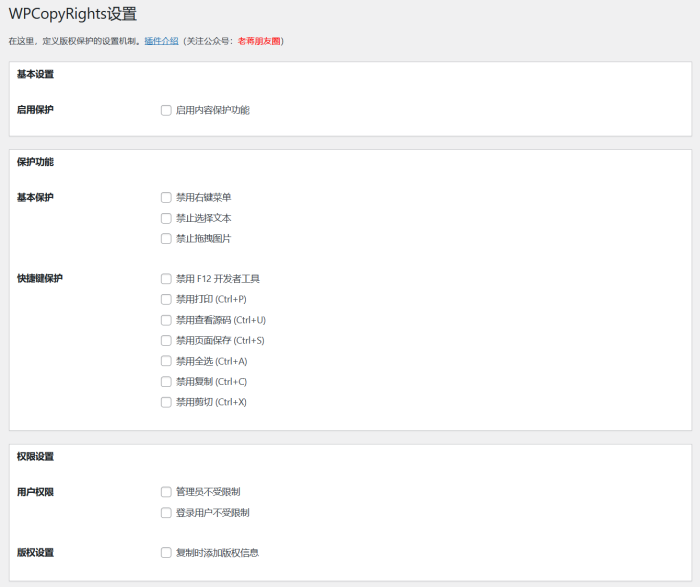Toggle 禁用页面保存 (Ctrl+S) checkbox
Screen dimensions: 700x587
(166, 341)
